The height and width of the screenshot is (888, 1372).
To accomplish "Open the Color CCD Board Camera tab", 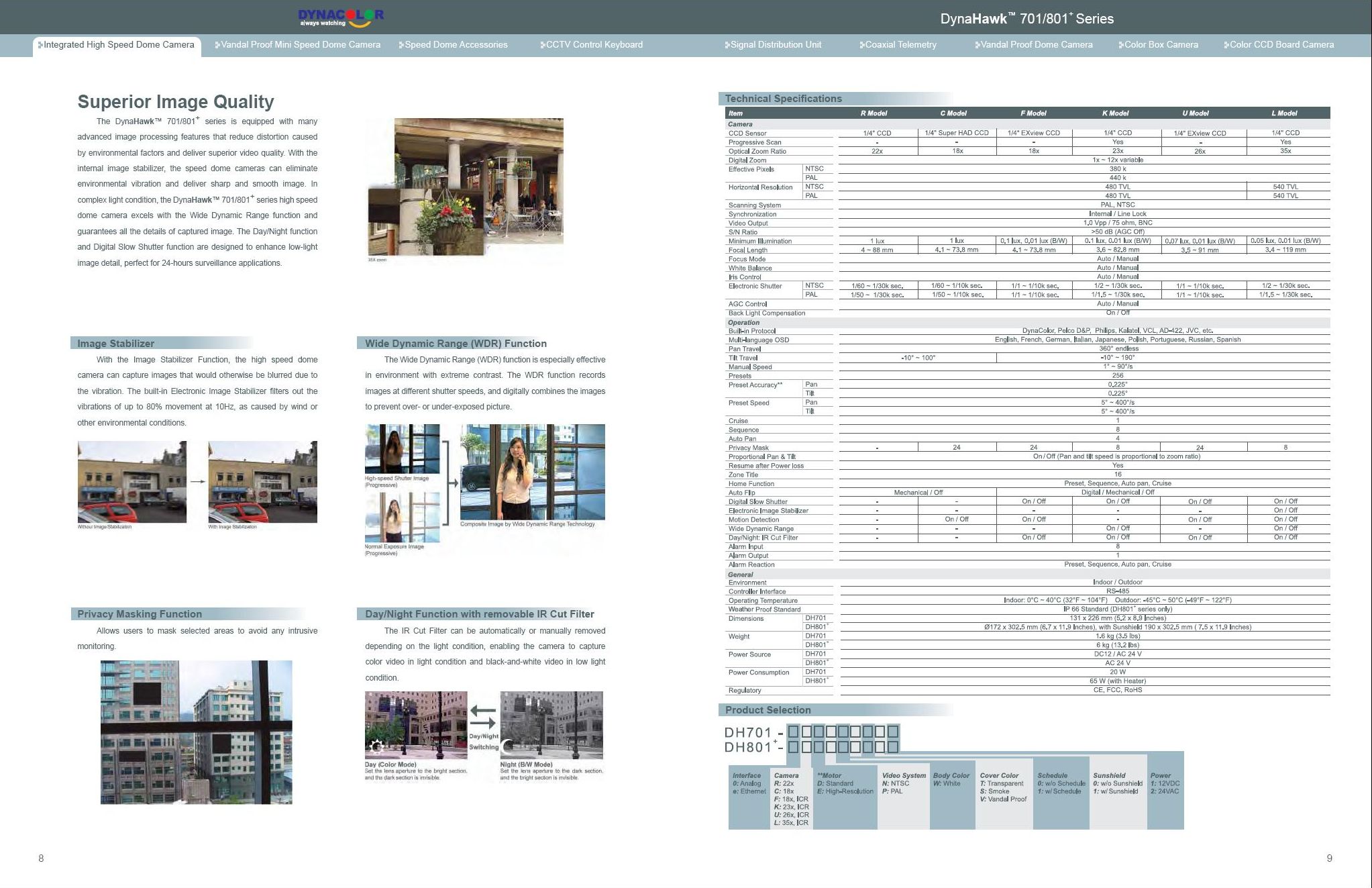I will click(1279, 45).
